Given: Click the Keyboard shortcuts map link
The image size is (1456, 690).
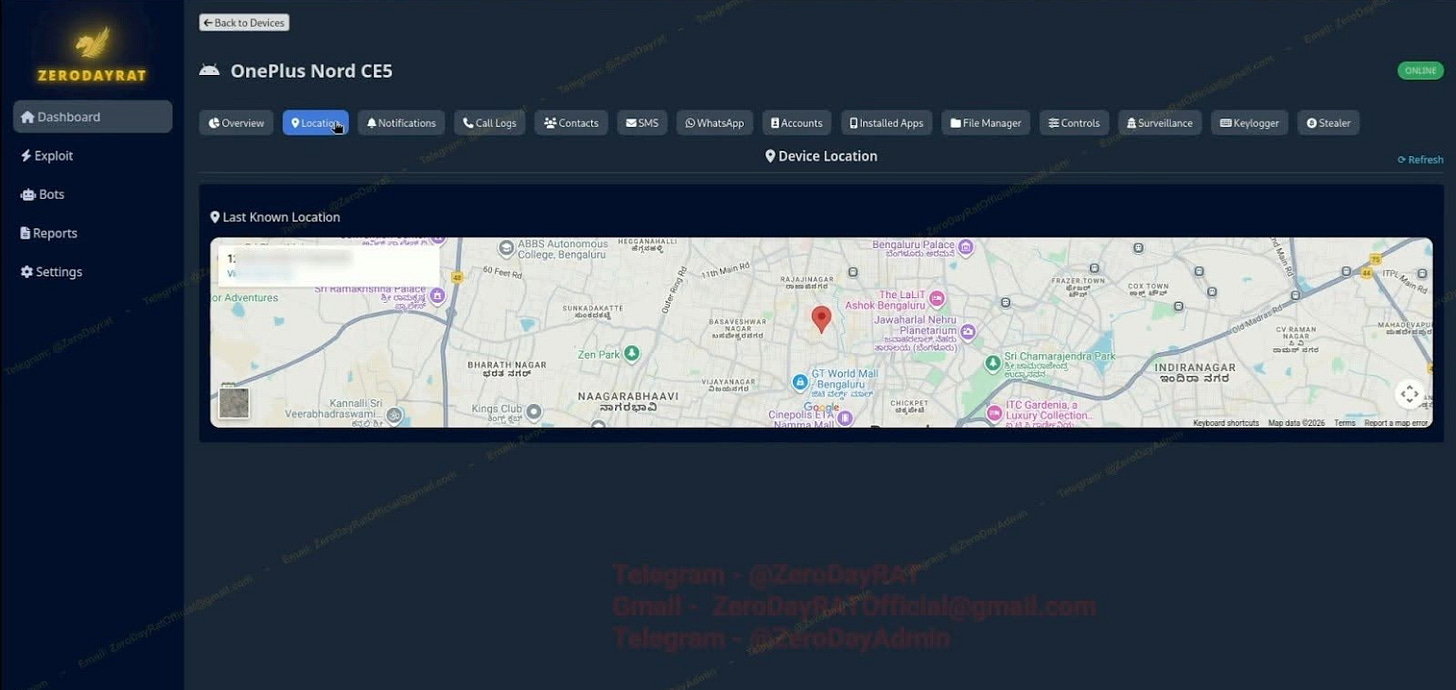Looking at the screenshot, I should tap(1226, 423).
